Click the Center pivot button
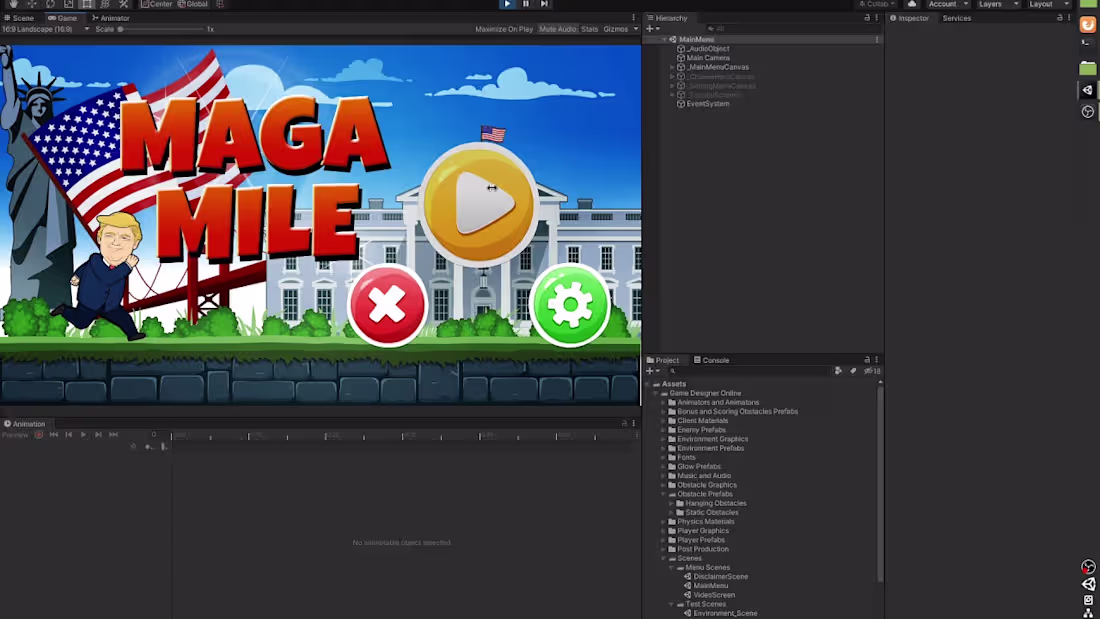1100x619 pixels. [158, 4]
